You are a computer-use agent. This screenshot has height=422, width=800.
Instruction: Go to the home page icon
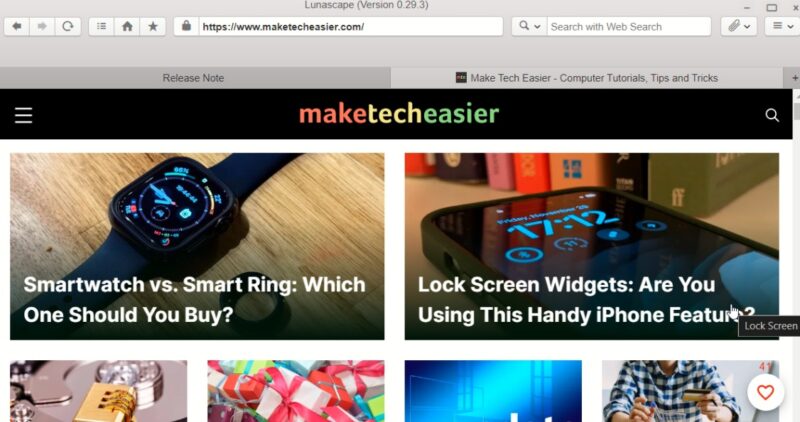pyautogui.click(x=127, y=27)
